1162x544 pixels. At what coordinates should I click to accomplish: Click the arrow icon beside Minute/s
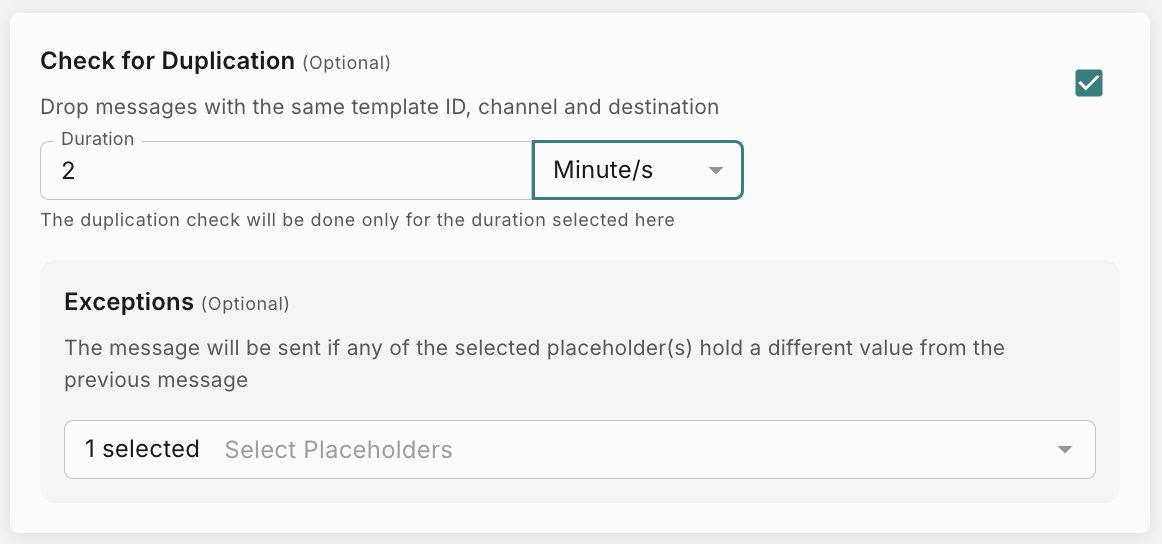click(715, 171)
